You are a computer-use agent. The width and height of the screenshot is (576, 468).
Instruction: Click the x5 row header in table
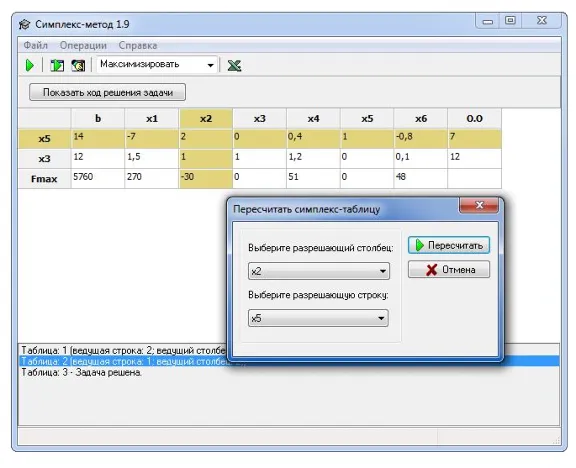44,139
